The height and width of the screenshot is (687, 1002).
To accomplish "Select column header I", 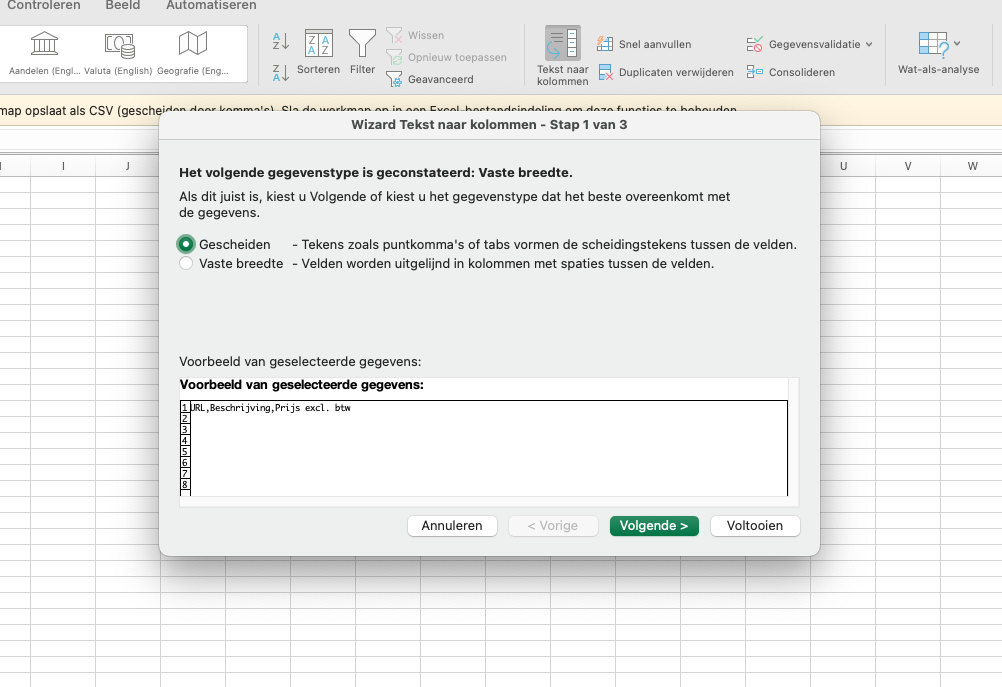I will [63, 166].
